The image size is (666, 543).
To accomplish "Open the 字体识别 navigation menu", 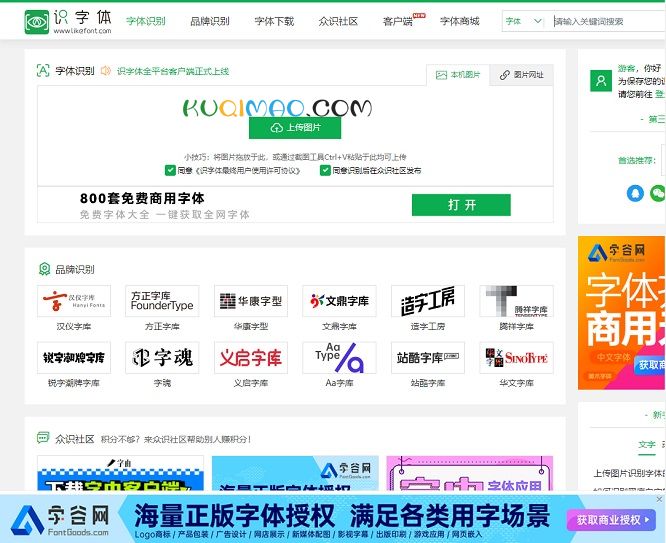I will click(x=146, y=21).
